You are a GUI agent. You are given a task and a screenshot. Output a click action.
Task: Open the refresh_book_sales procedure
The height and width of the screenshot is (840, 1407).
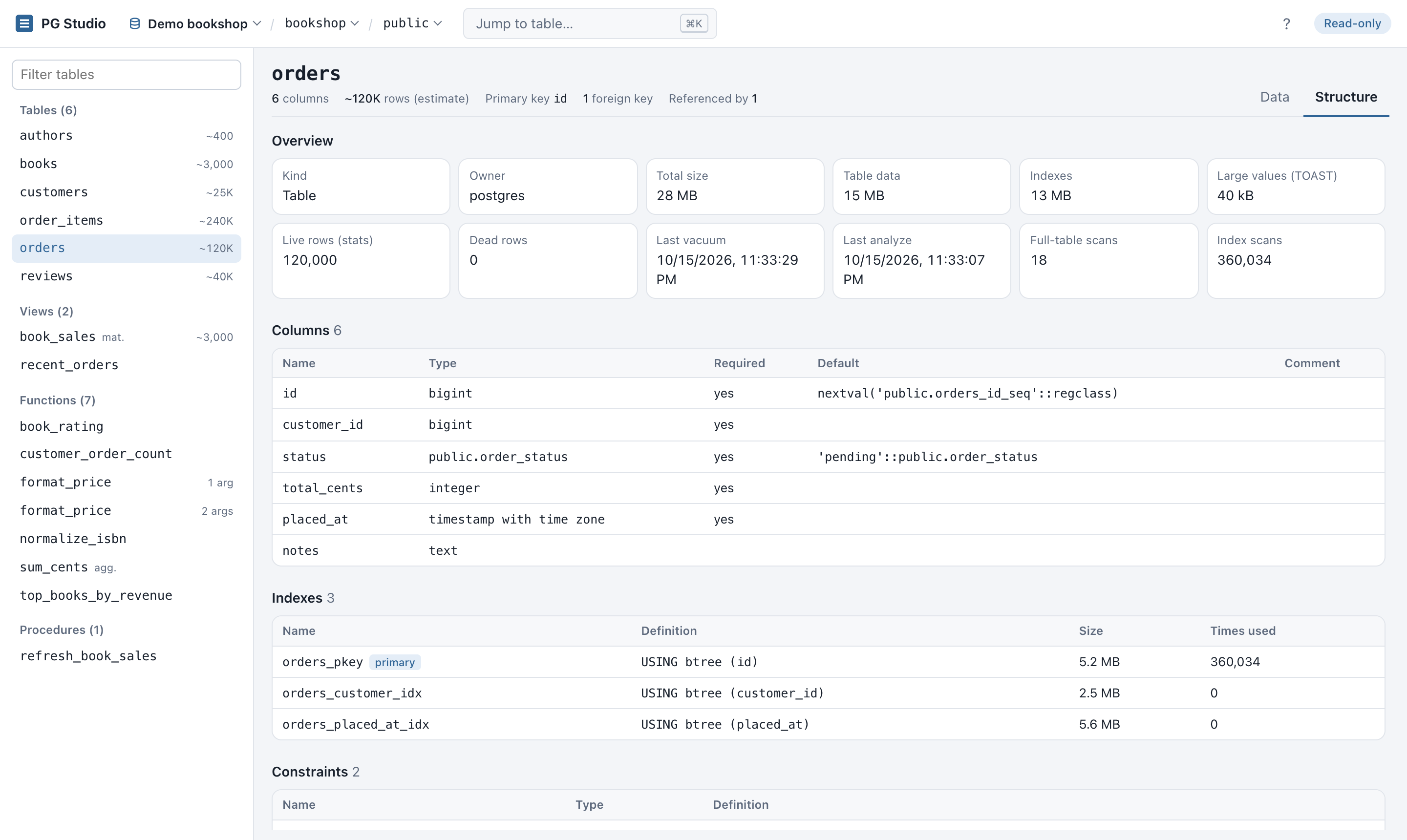126,656
